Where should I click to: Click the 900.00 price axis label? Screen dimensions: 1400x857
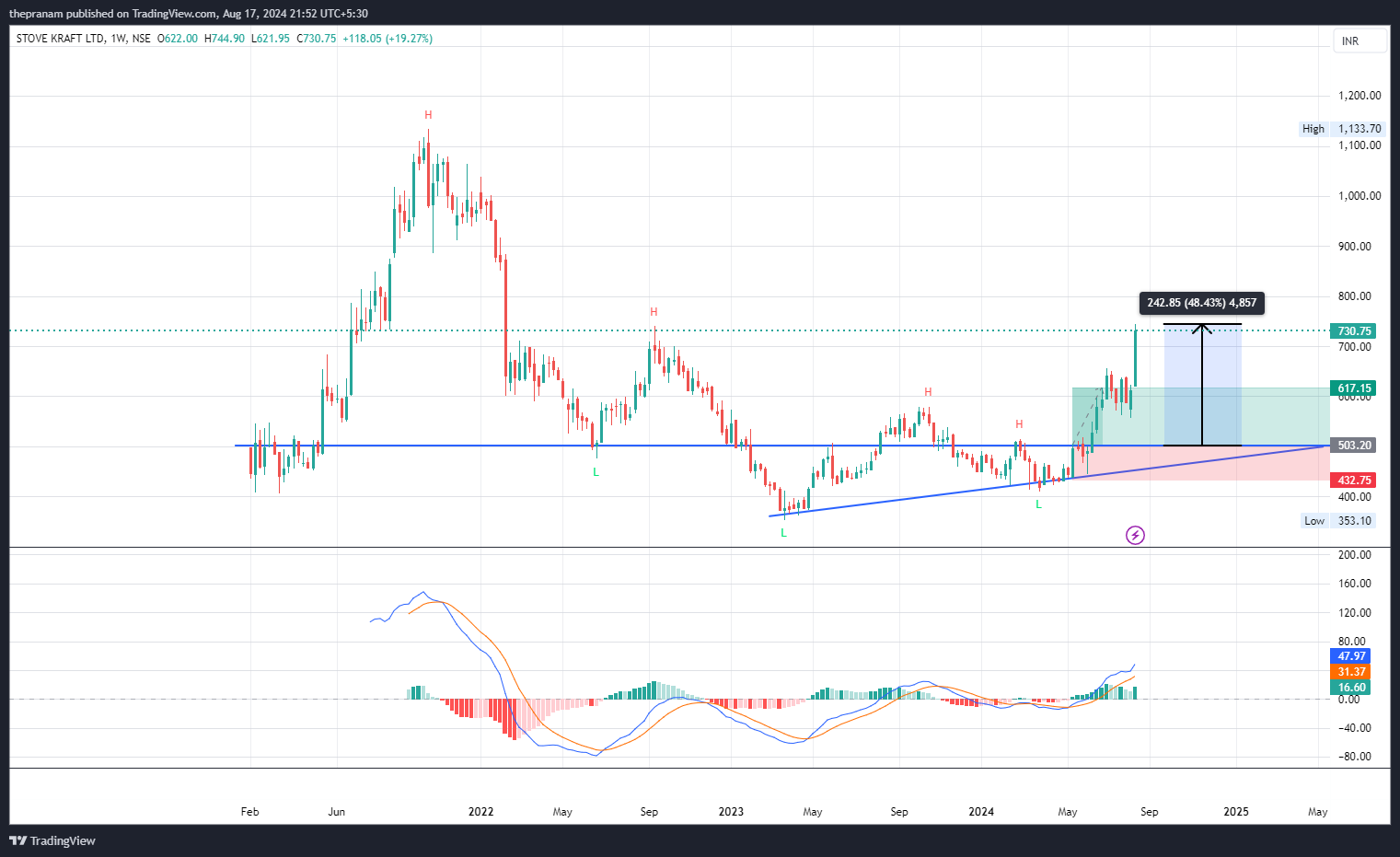(1355, 247)
